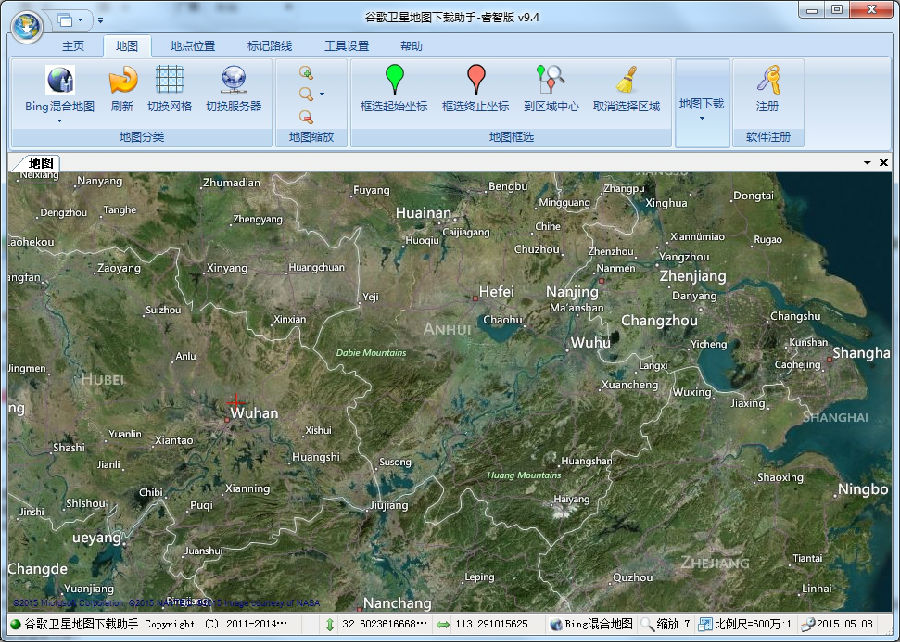
Task: Click the Huang Mountains label
Action: [524, 475]
